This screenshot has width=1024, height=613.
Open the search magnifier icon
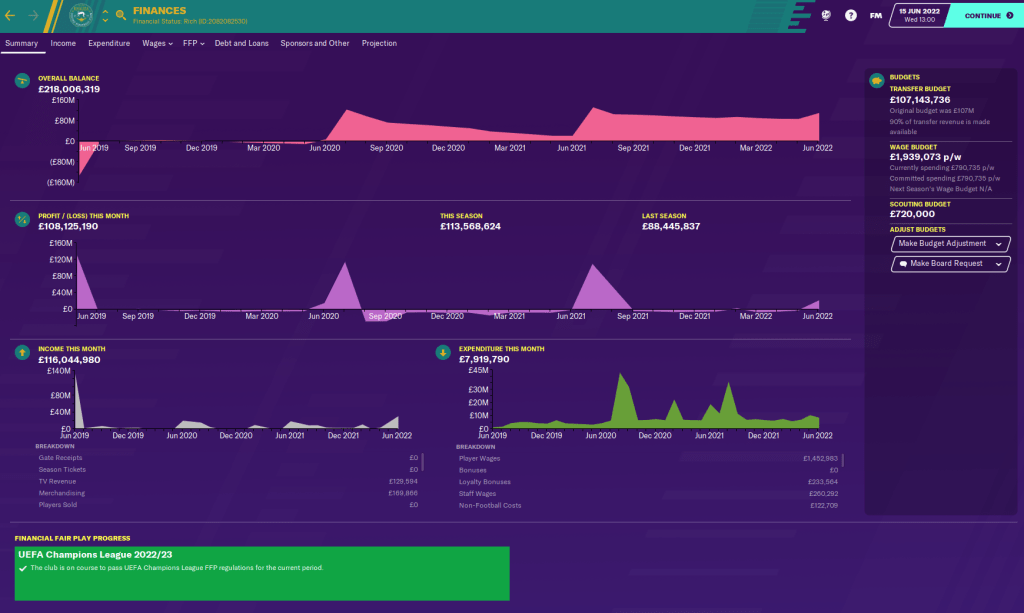point(121,15)
